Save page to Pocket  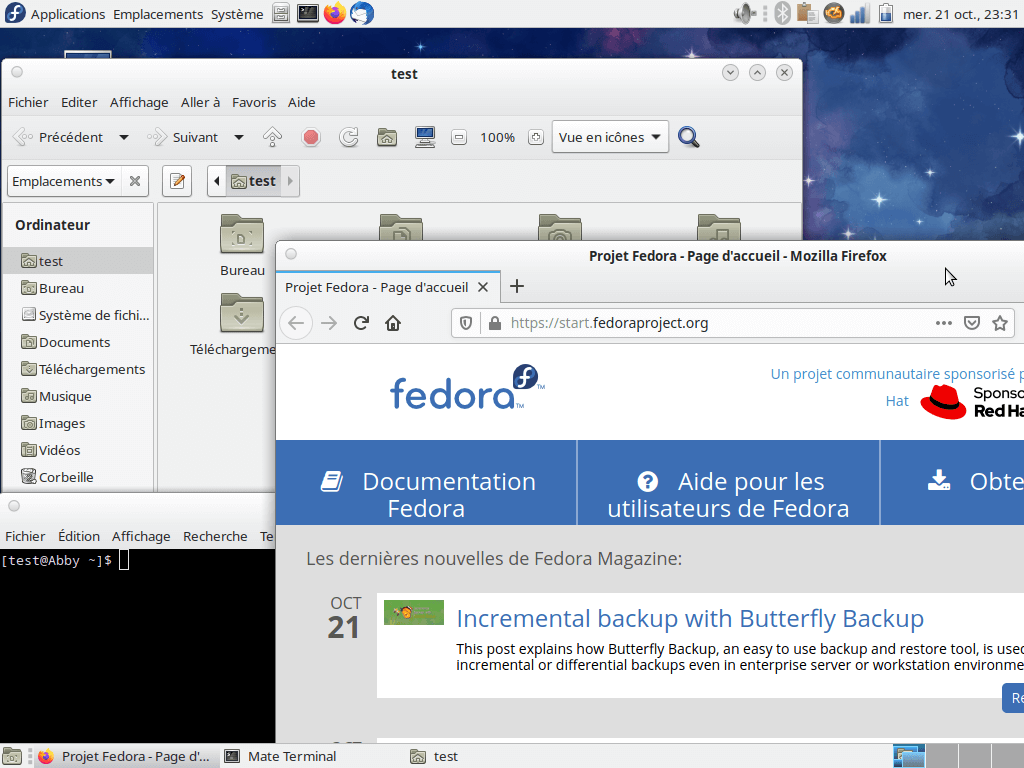pyautogui.click(x=972, y=323)
